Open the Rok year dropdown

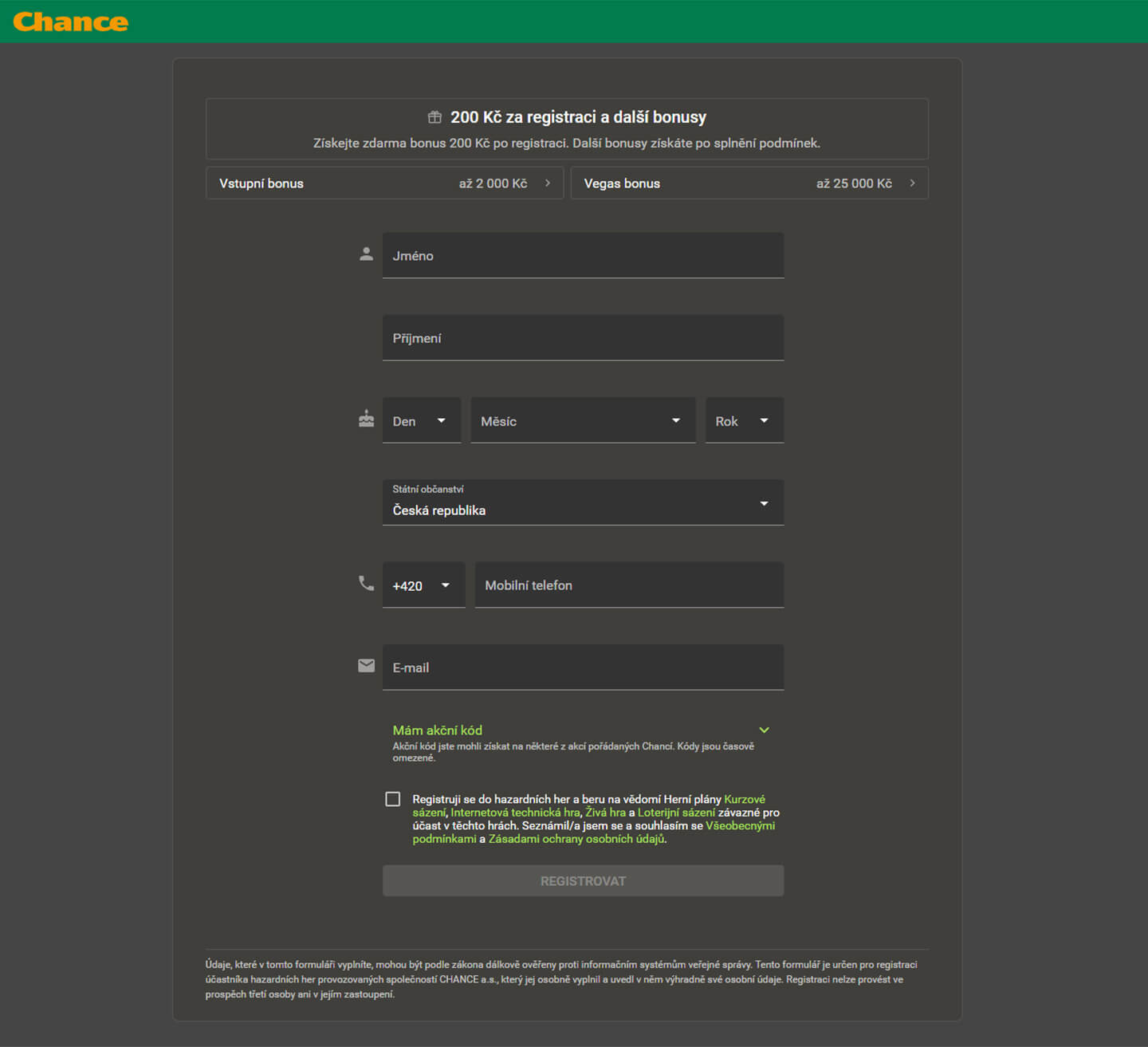tap(745, 420)
